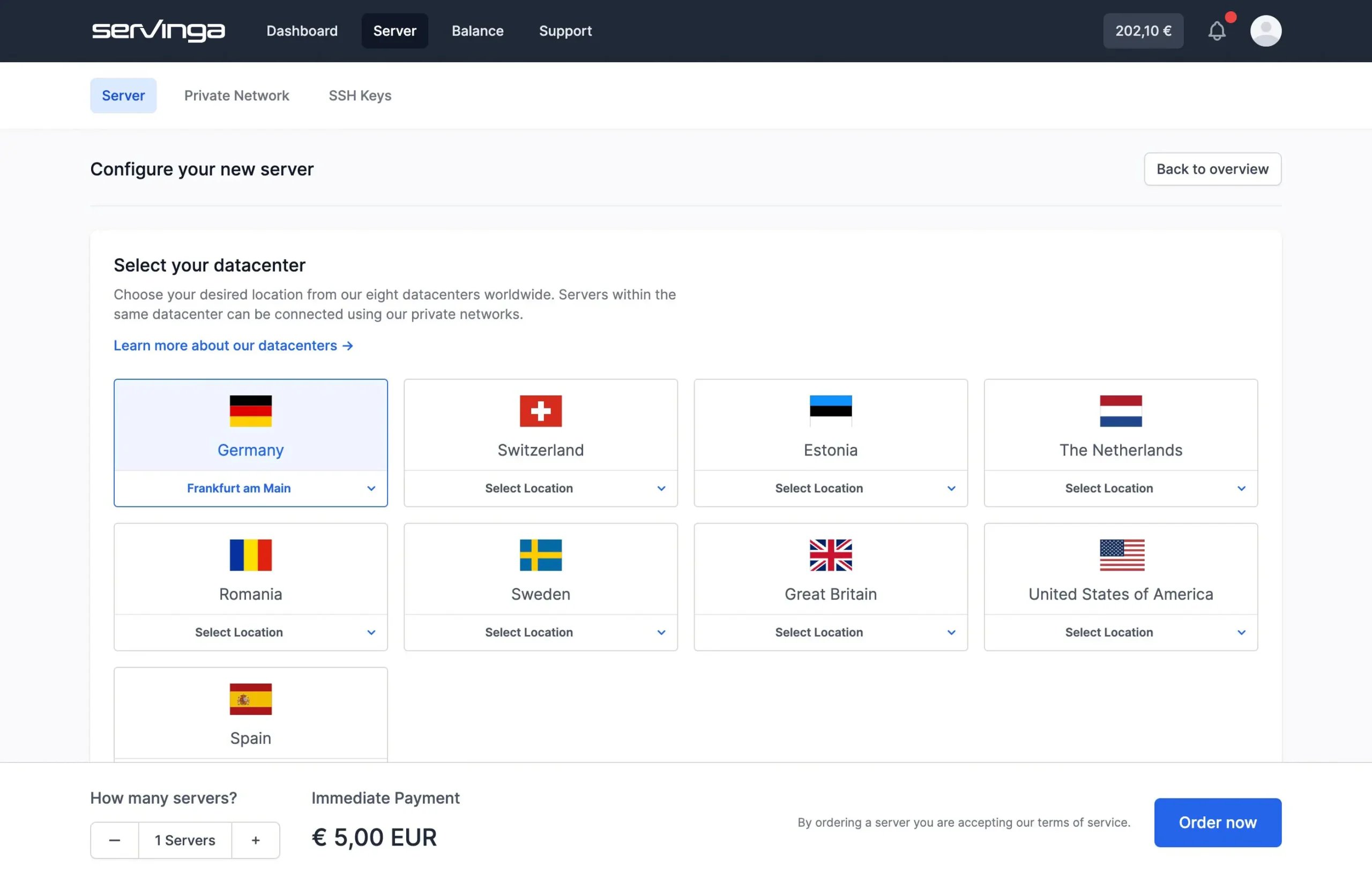The height and width of the screenshot is (882, 1372).
Task: Click the Great Britain country label
Action: [x=831, y=594]
